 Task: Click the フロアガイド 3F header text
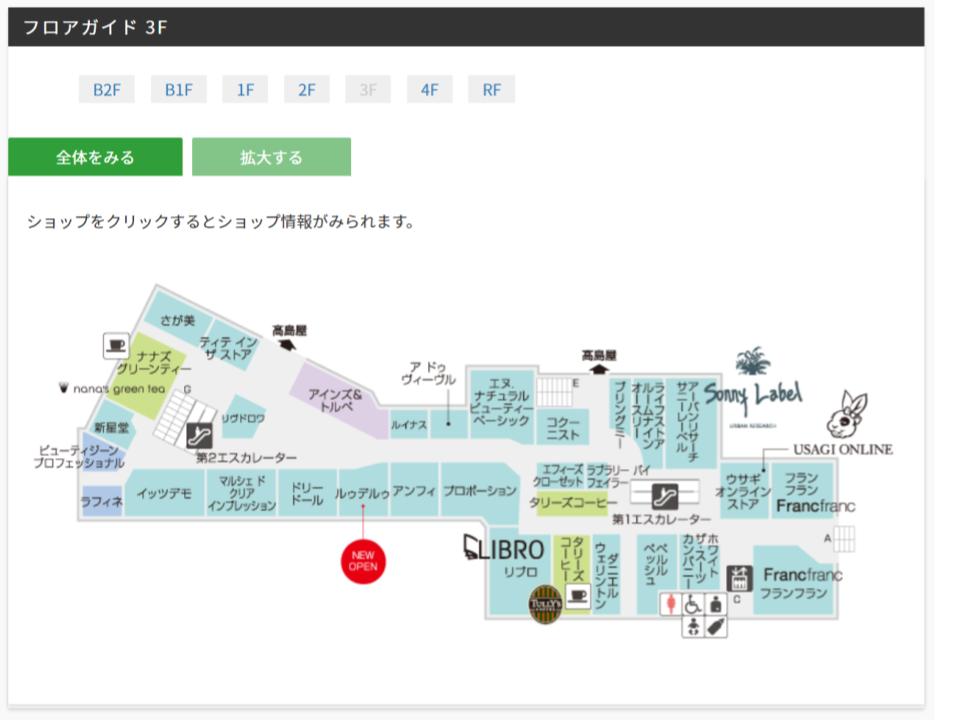tap(95, 27)
